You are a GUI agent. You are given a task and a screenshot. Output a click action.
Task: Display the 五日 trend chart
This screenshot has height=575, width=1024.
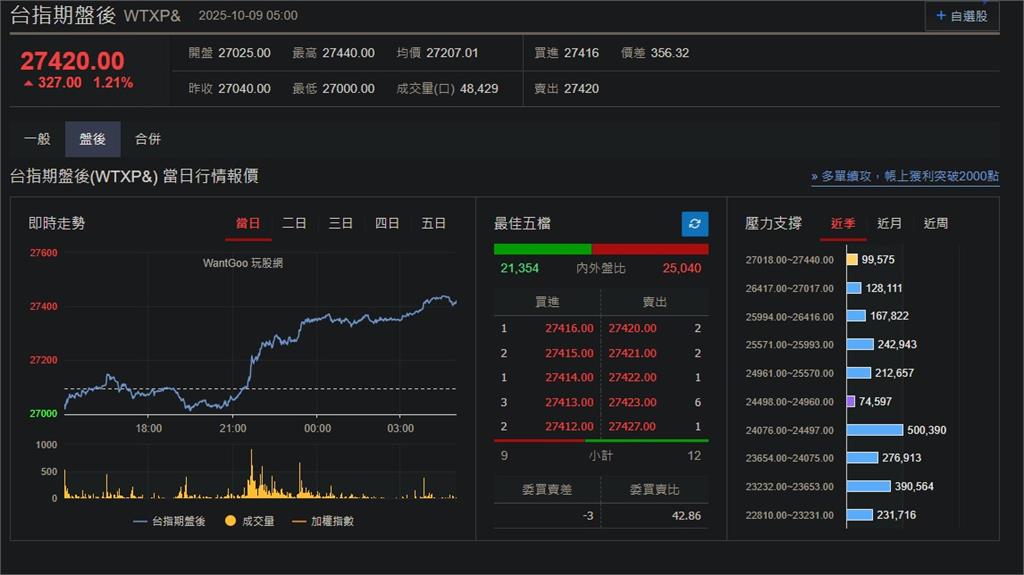click(433, 224)
